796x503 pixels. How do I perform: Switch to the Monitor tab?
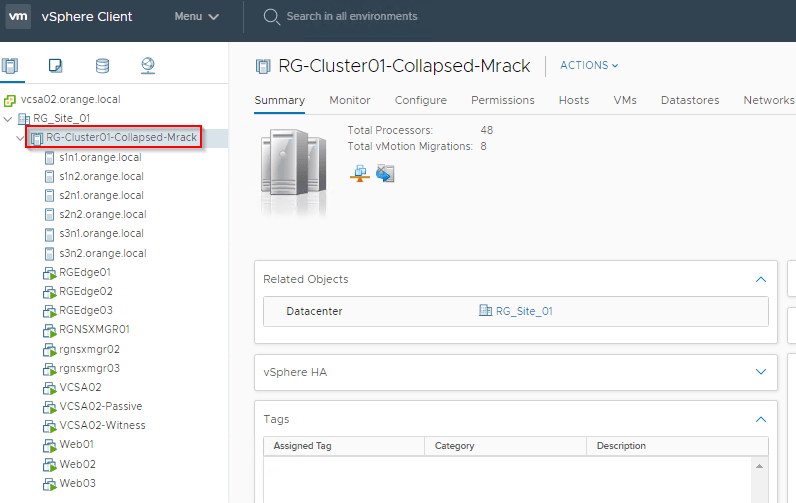coord(350,100)
